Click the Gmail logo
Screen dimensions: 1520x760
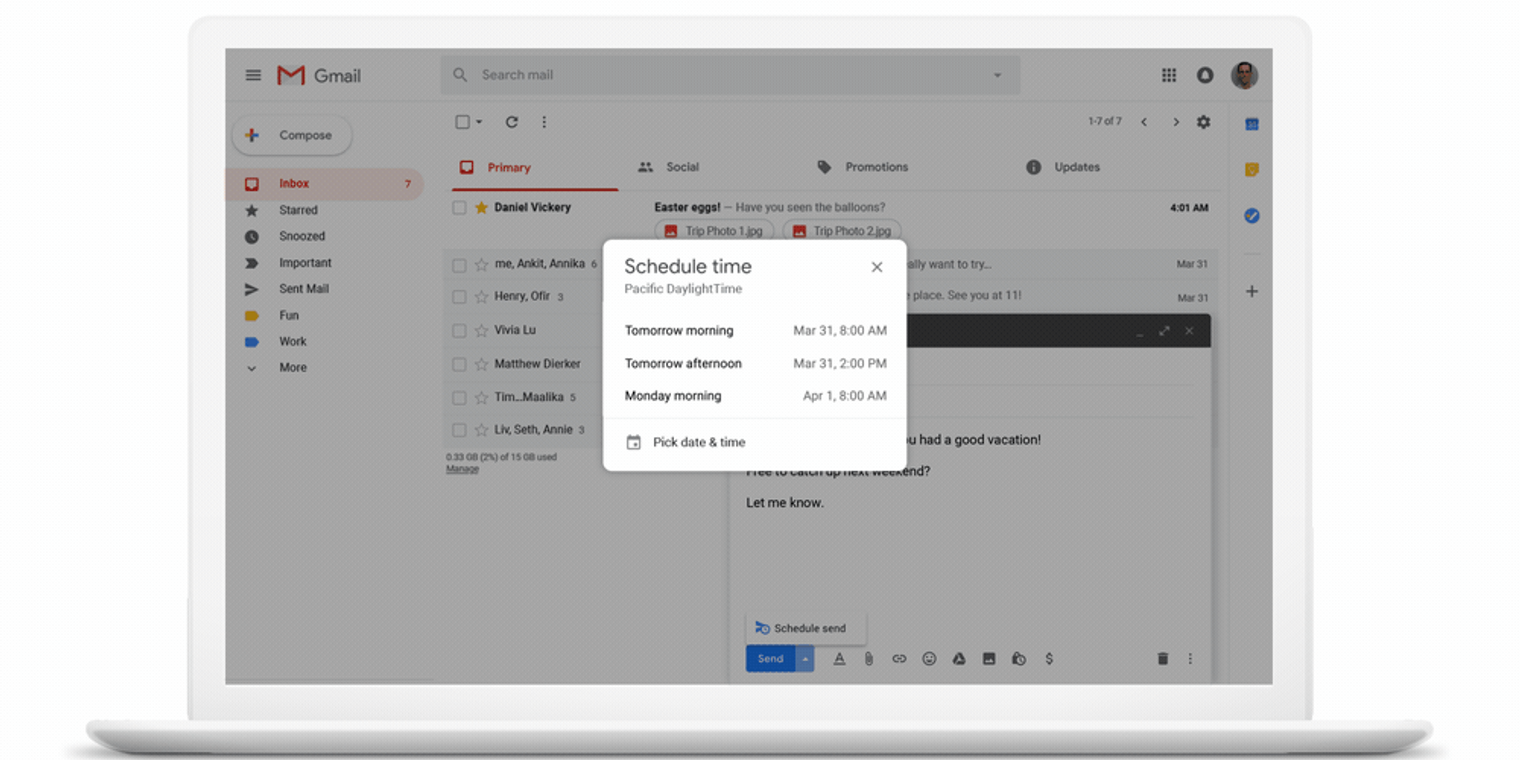(x=319, y=75)
